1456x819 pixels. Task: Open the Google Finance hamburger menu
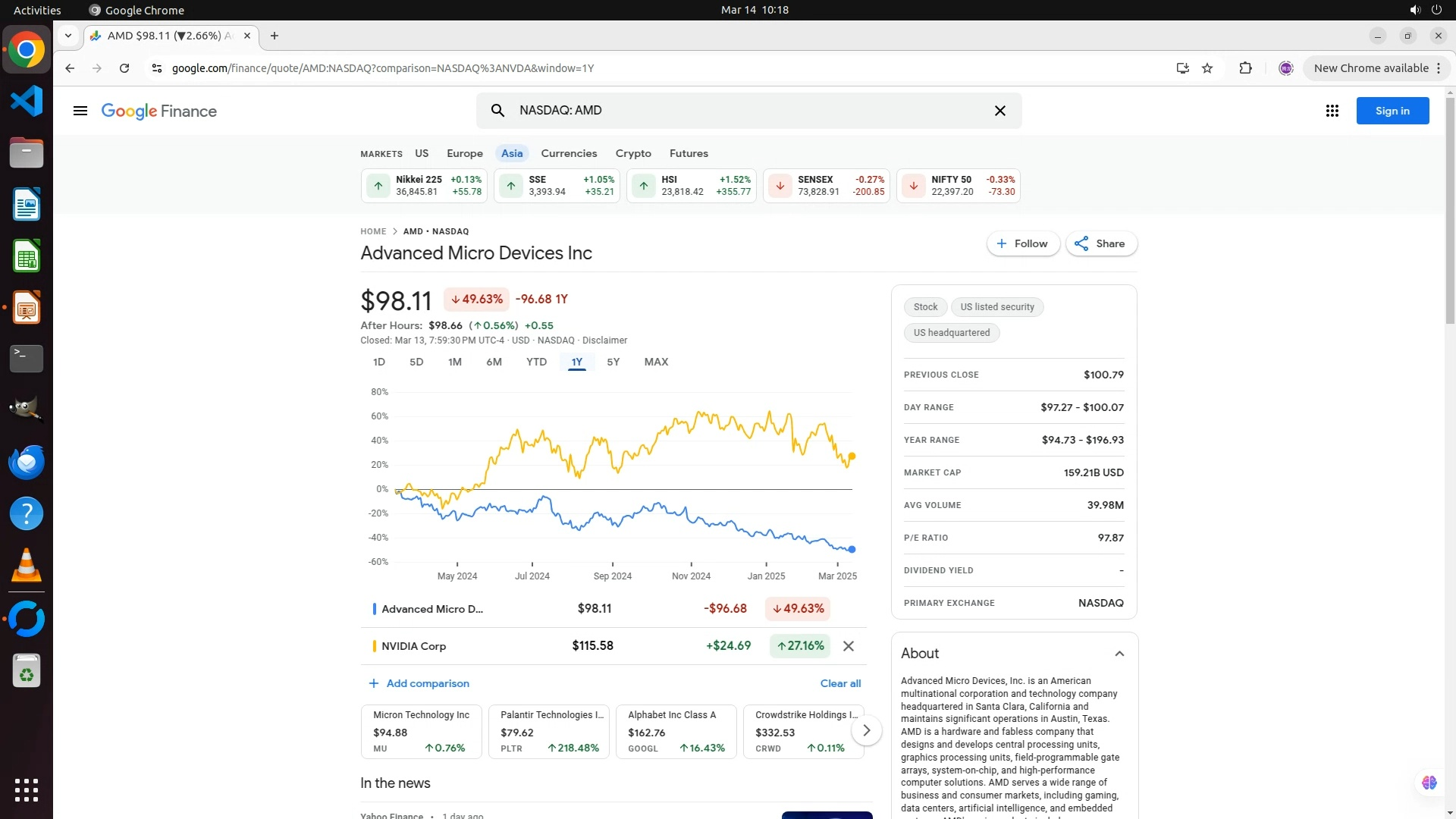coord(80,111)
